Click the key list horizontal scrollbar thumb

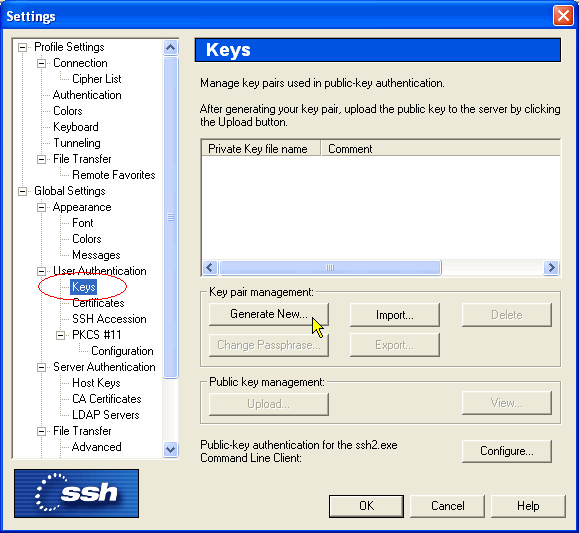pyautogui.click(x=330, y=267)
